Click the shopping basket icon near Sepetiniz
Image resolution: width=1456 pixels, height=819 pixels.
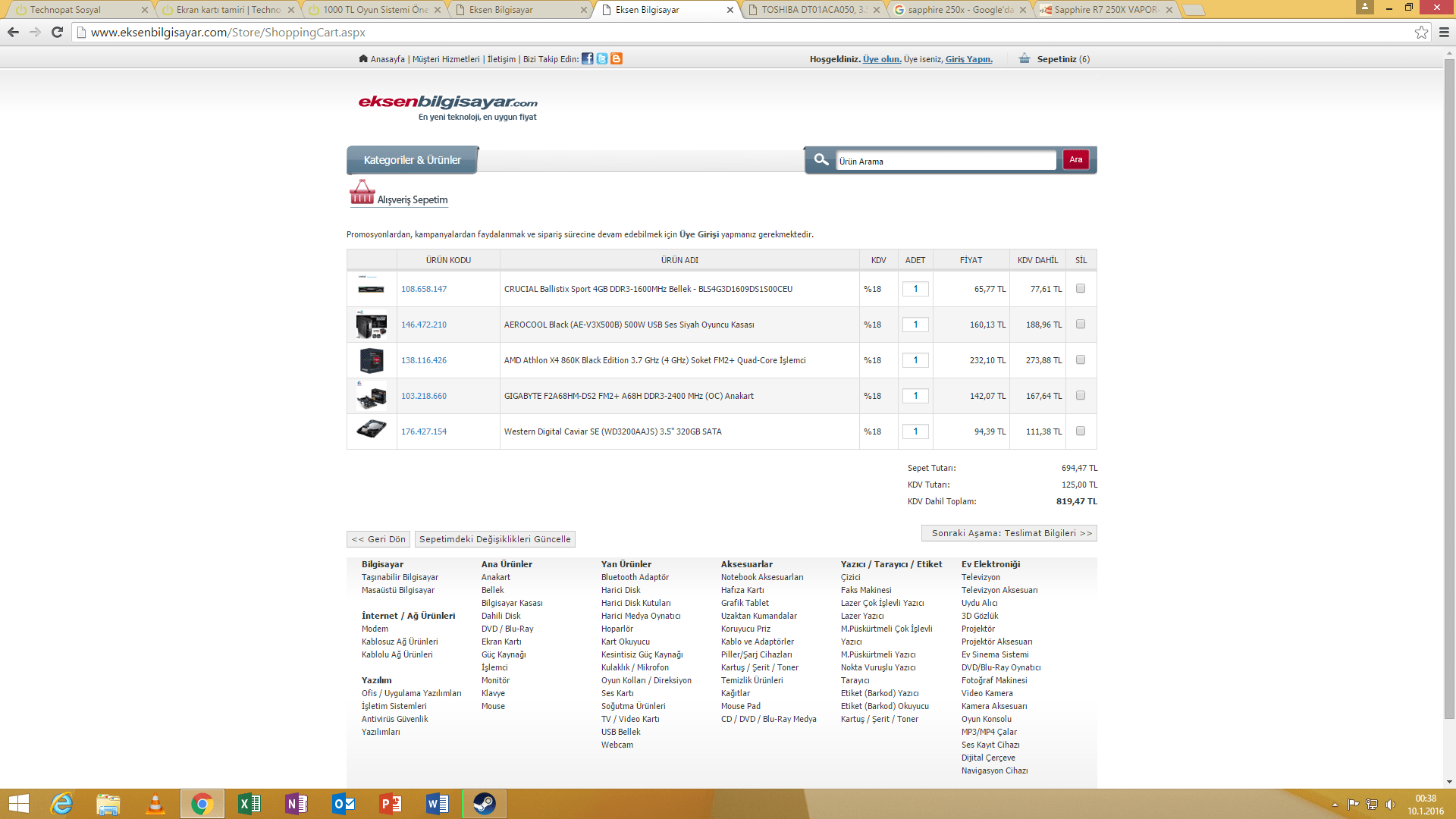pos(1025,58)
